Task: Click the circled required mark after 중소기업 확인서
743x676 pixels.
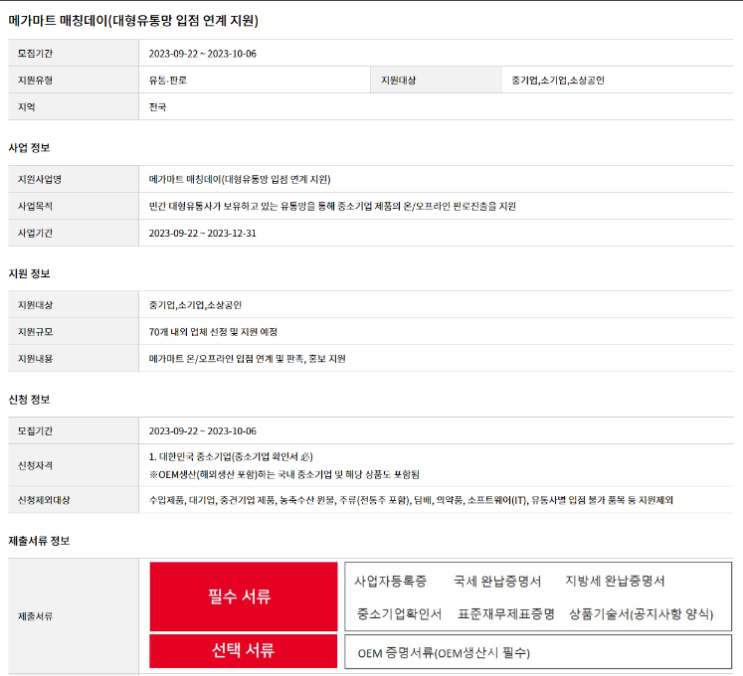Action: click(305, 457)
